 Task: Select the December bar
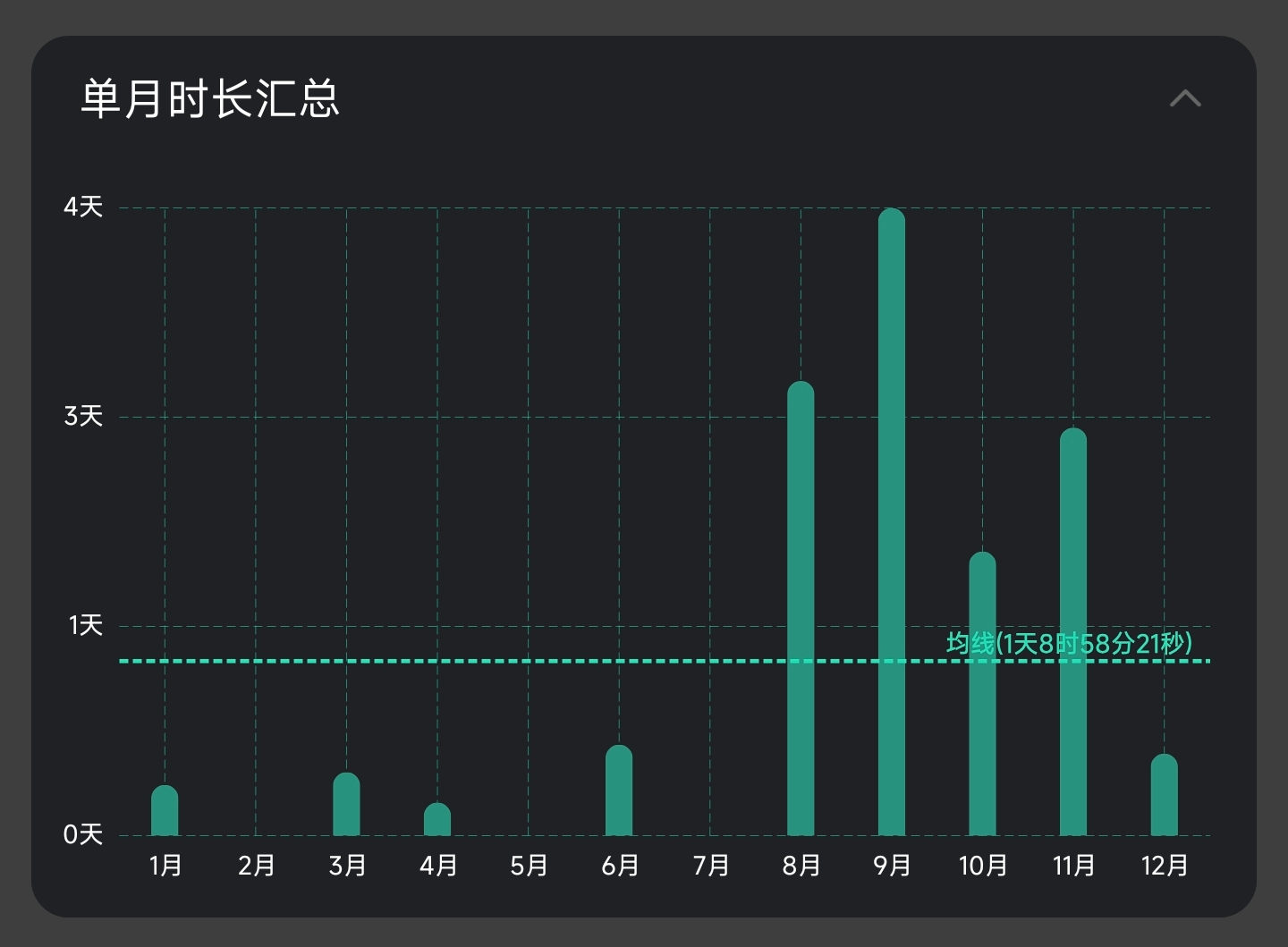[1164, 795]
